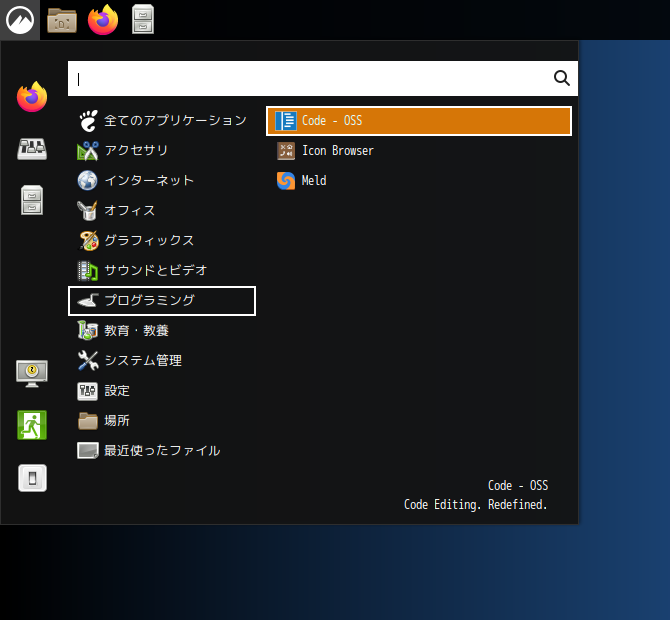Open 場所 places category
The width and height of the screenshot is (670, 620).
click(x=162, y=421)
